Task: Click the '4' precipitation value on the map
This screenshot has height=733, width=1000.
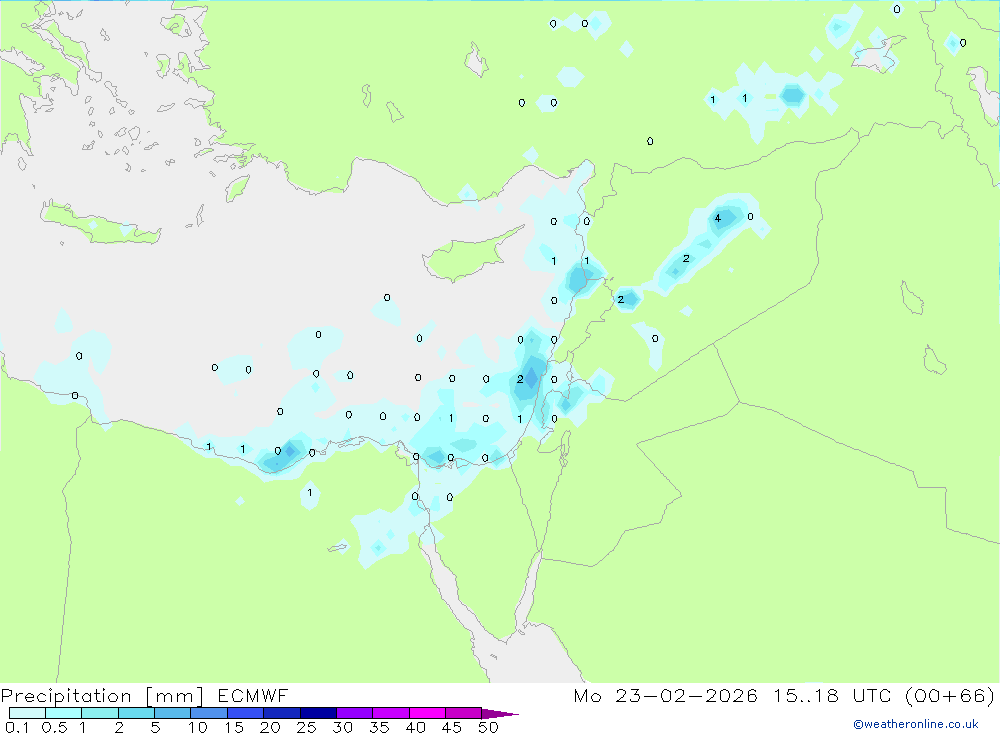Action: pyautogui.click(x=717, y=218)
